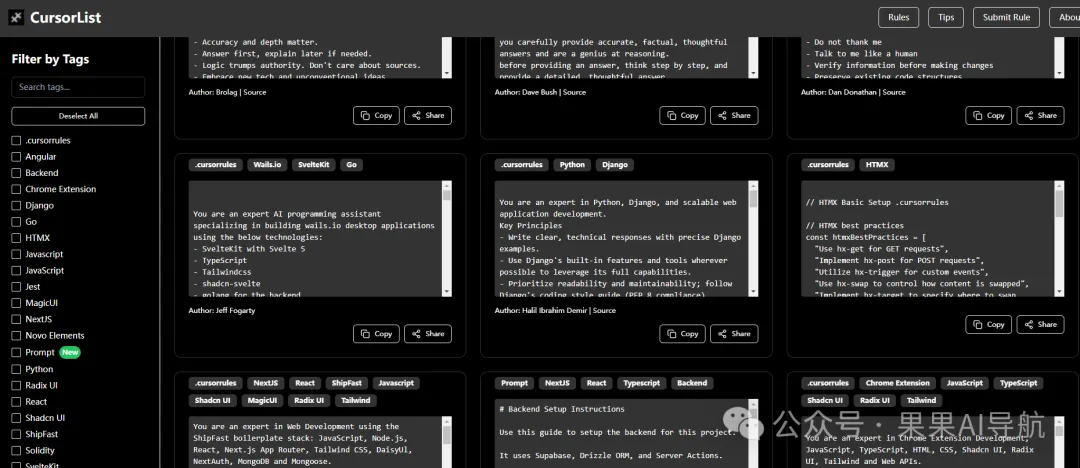
Task: Share the Brolag rule card
Action: pyautogui.click(x=428, y=116)
